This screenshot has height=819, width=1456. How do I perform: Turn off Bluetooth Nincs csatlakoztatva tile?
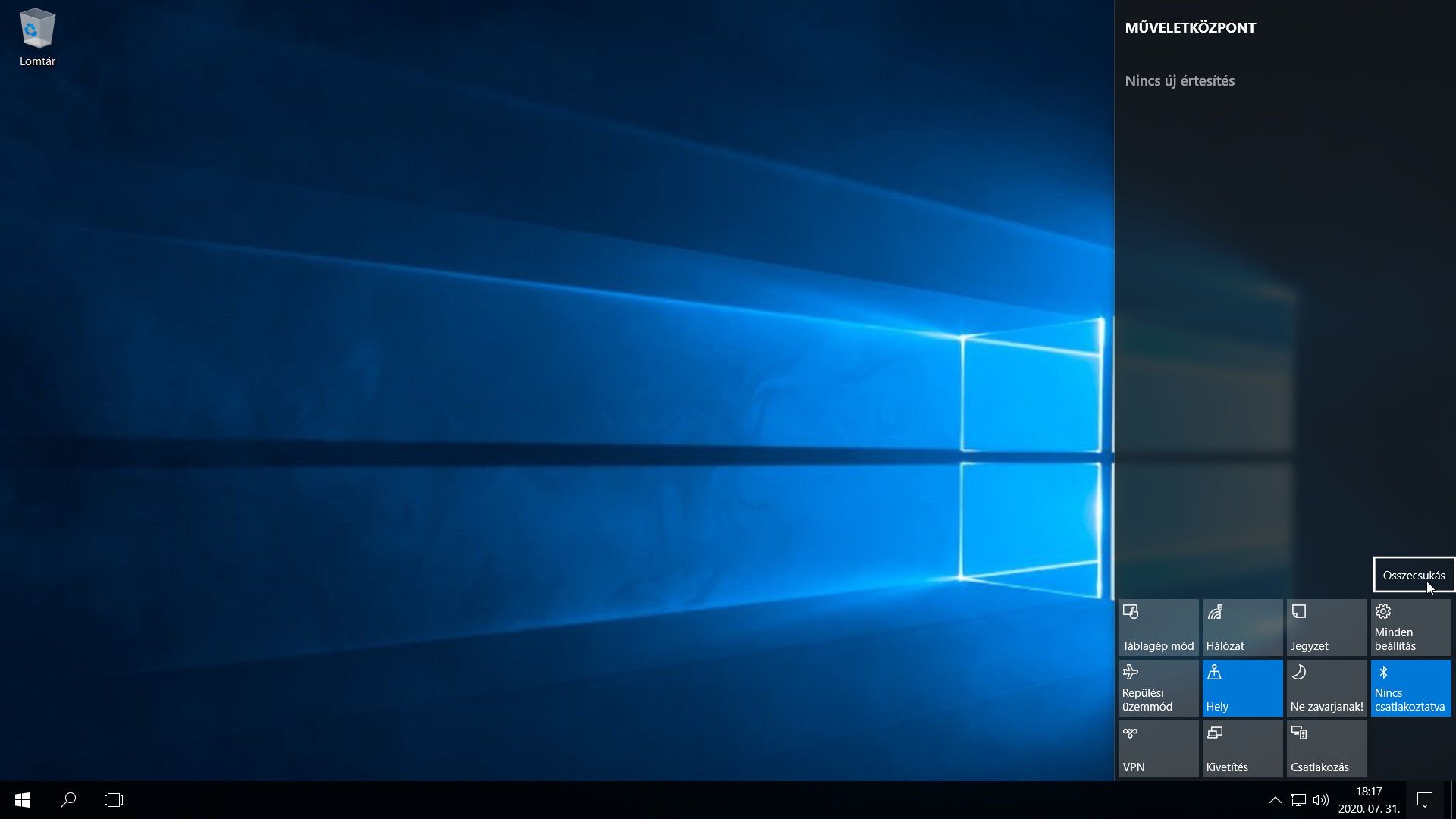[1410, 688]
